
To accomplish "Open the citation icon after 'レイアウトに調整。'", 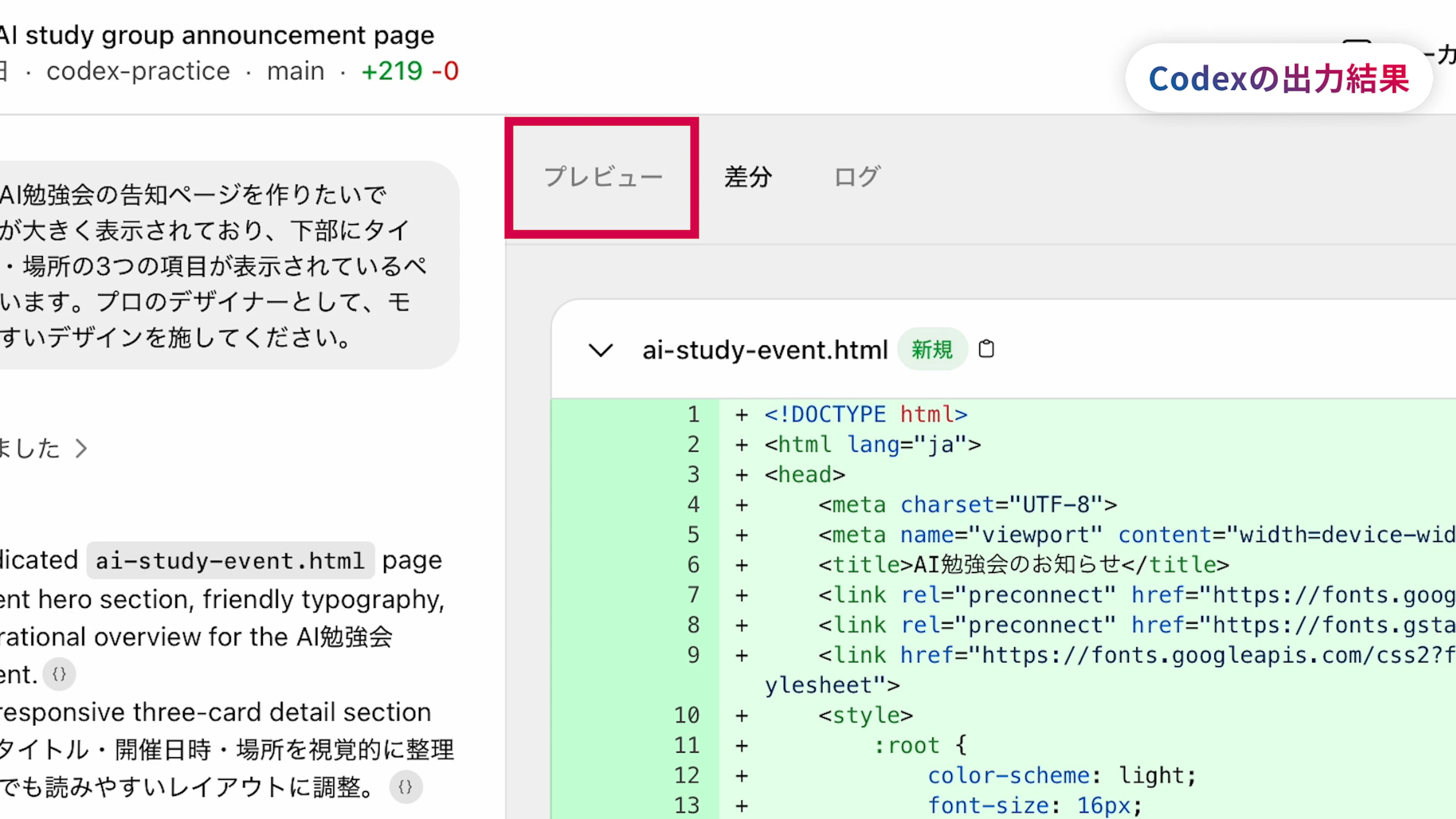I will 406,787.
